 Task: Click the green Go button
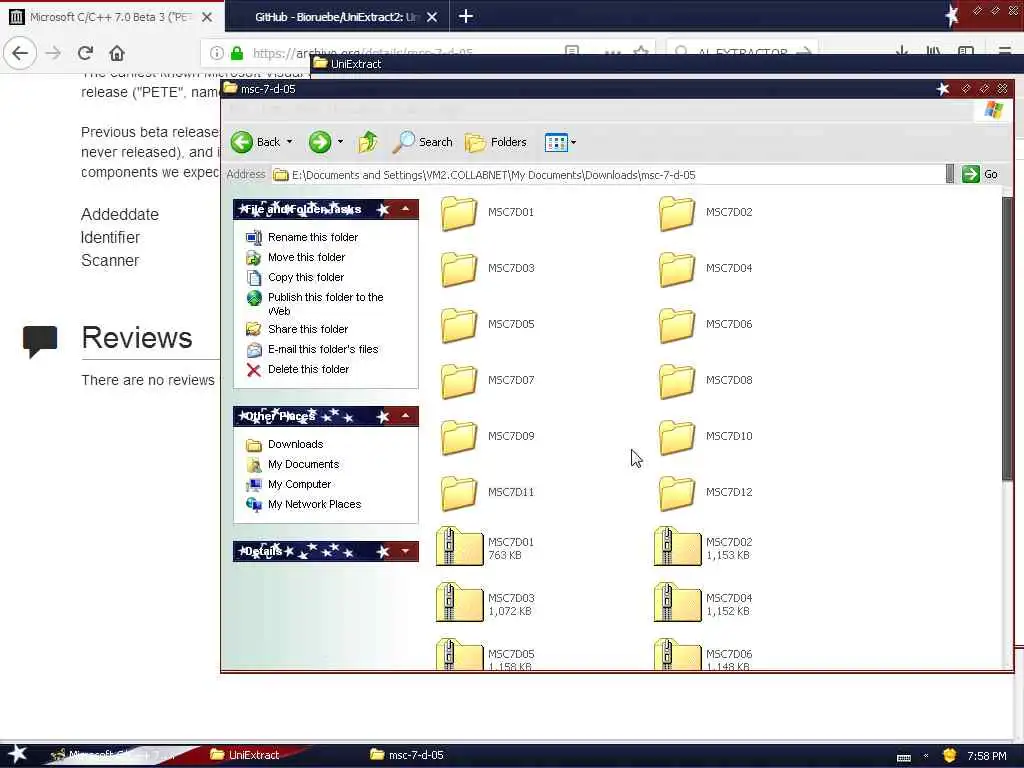980,174
